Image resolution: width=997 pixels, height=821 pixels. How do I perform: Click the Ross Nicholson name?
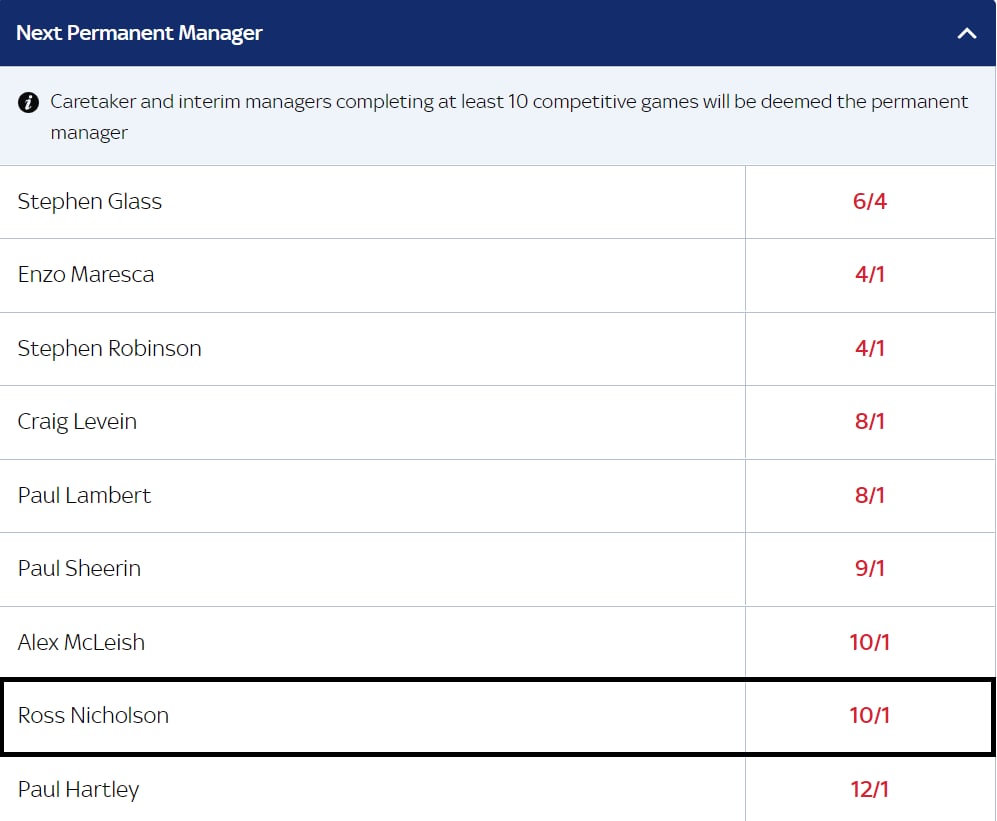93,716
